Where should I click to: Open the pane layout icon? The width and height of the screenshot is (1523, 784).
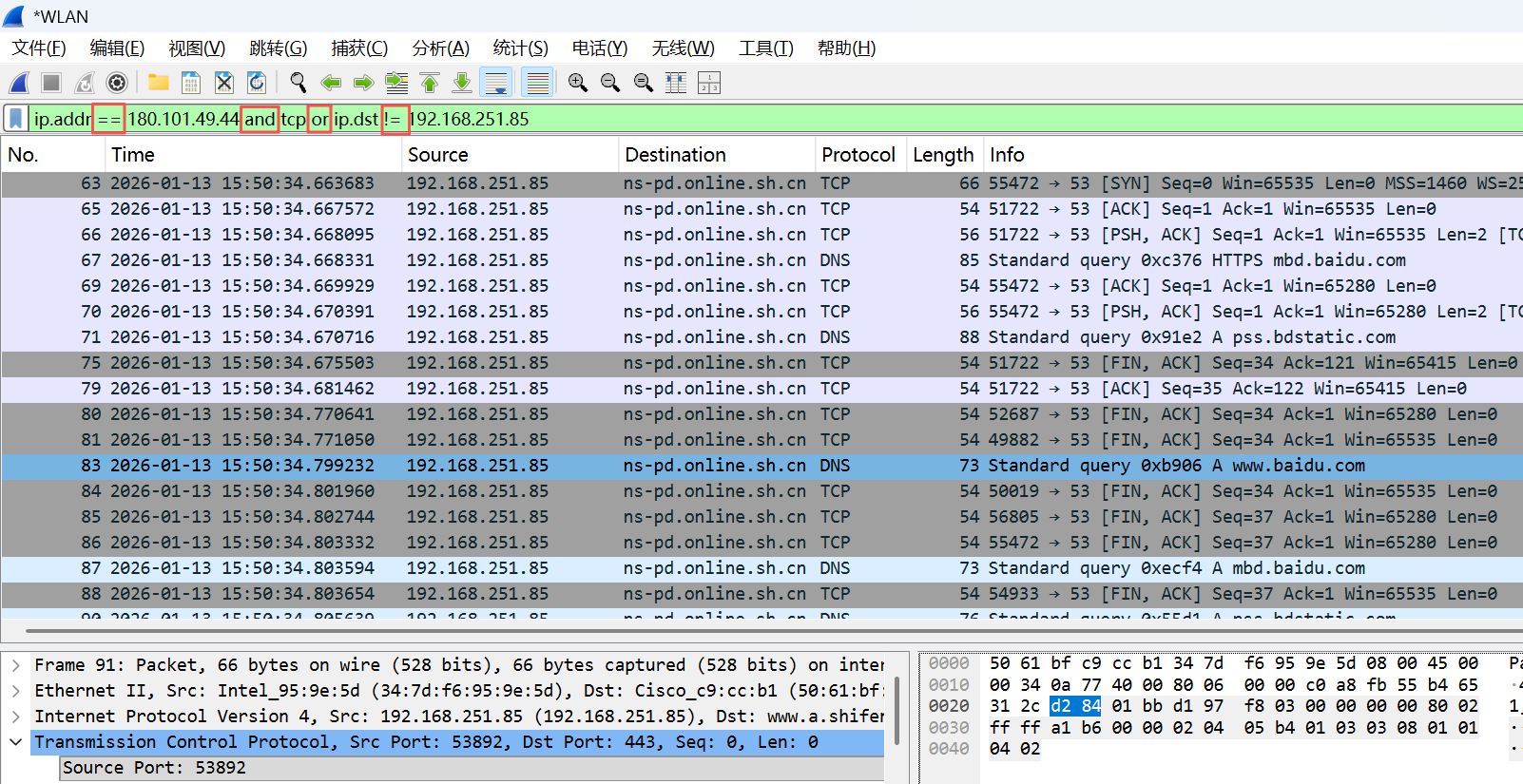pos(709,83)
